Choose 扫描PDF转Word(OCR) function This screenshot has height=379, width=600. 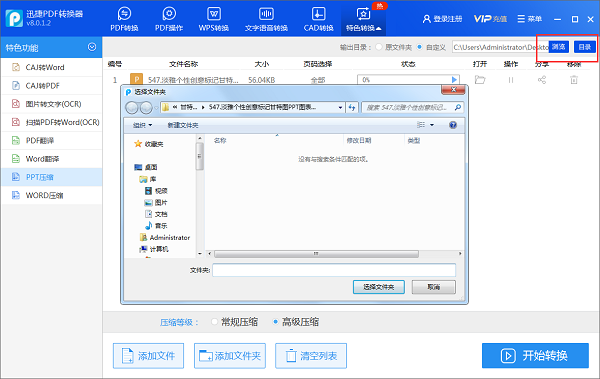pyautogui.click(x=52, y=122)
